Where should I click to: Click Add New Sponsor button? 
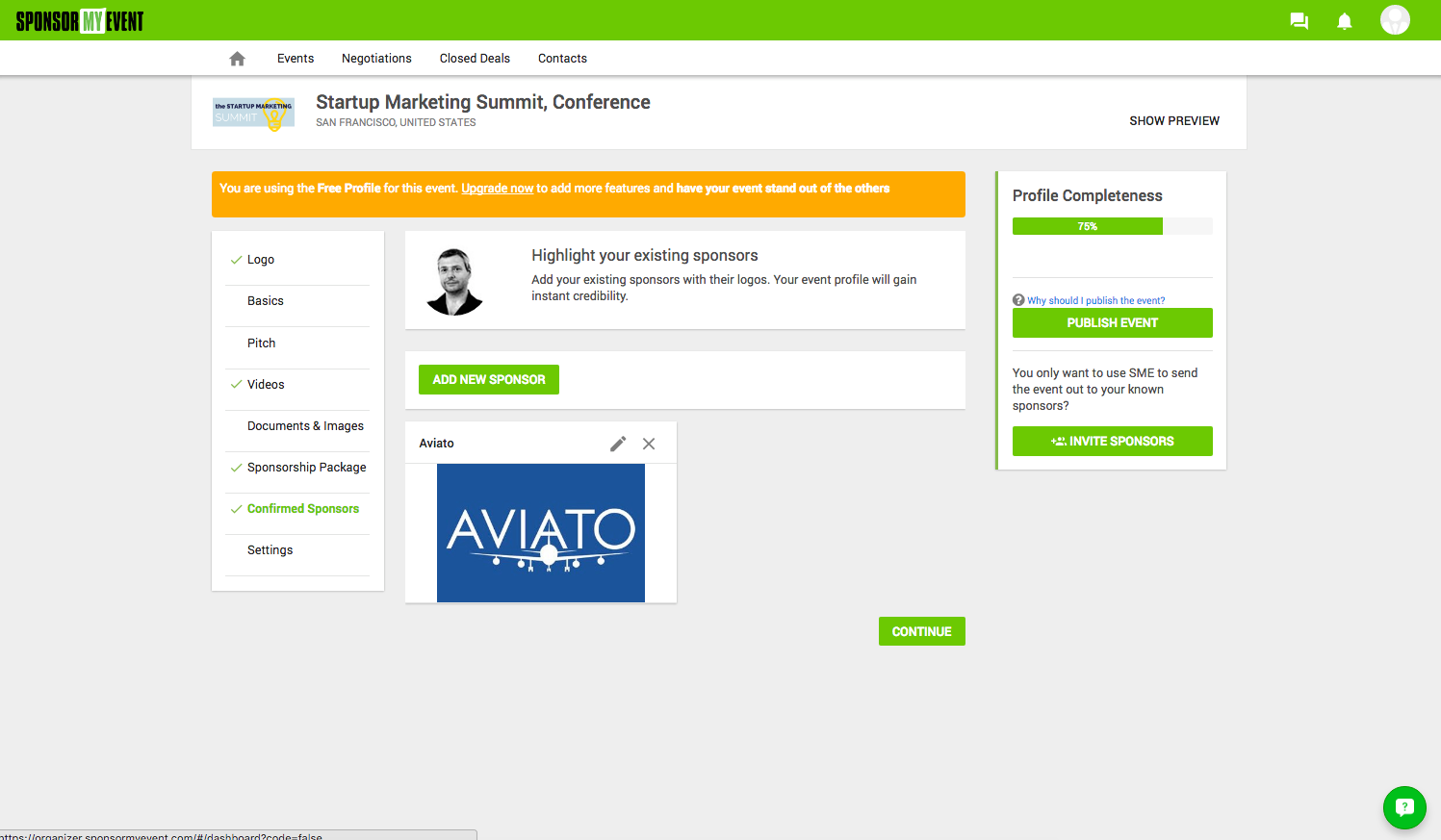pyautogui.click(x=489, y=380)
